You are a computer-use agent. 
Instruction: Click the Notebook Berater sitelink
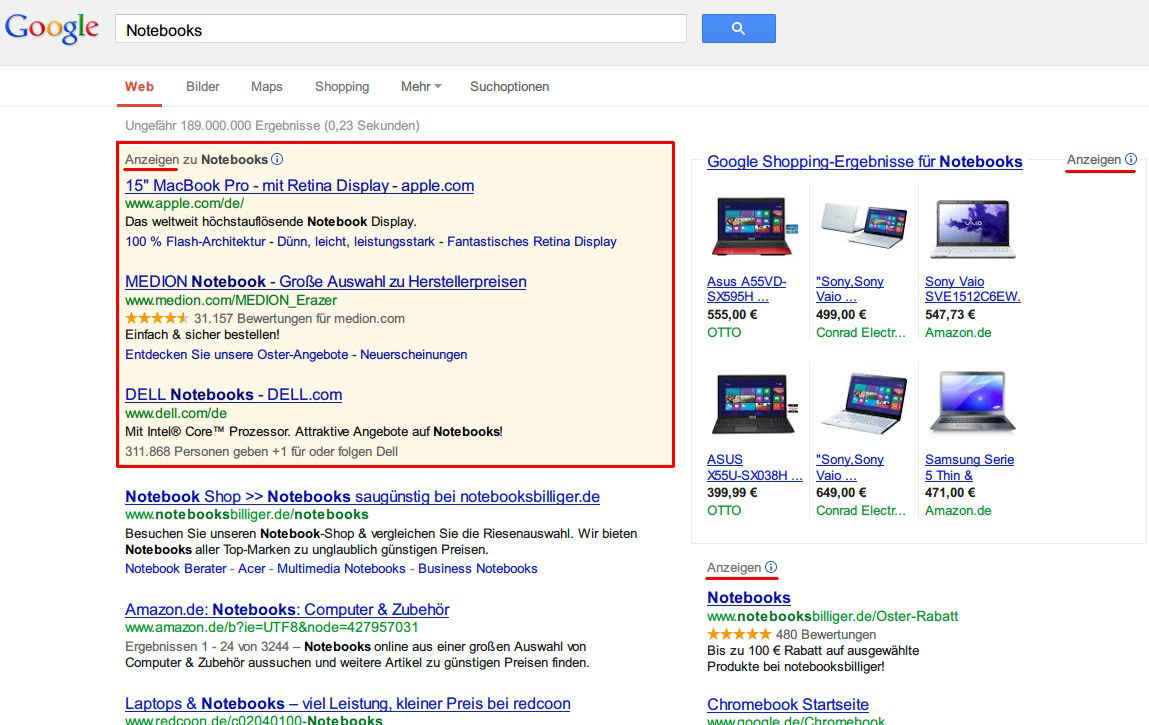click(x=176, y=568)
